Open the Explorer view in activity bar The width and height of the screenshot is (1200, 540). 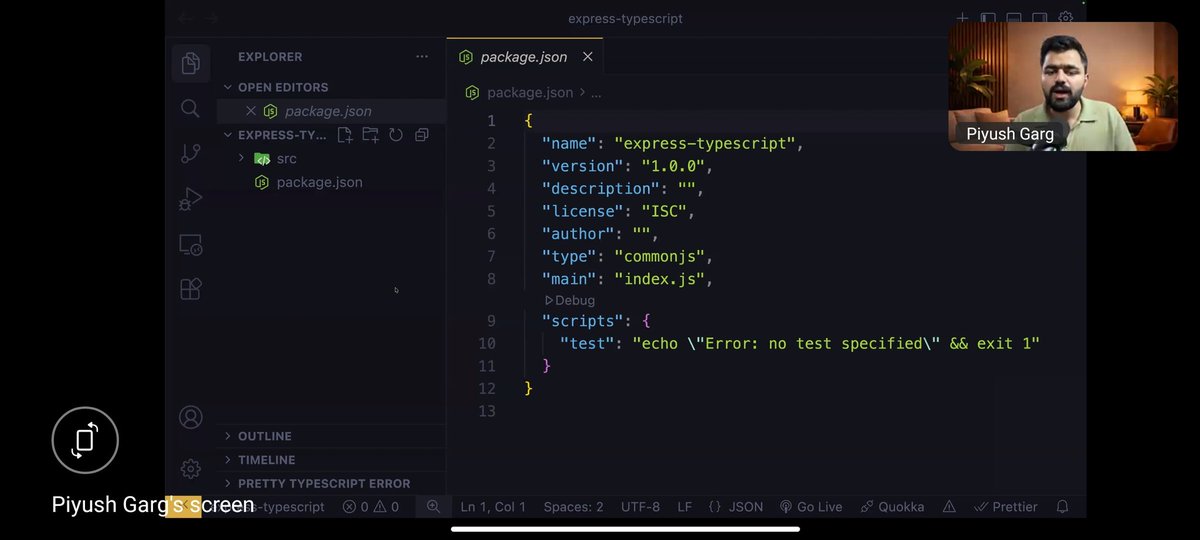coord(190,64)
